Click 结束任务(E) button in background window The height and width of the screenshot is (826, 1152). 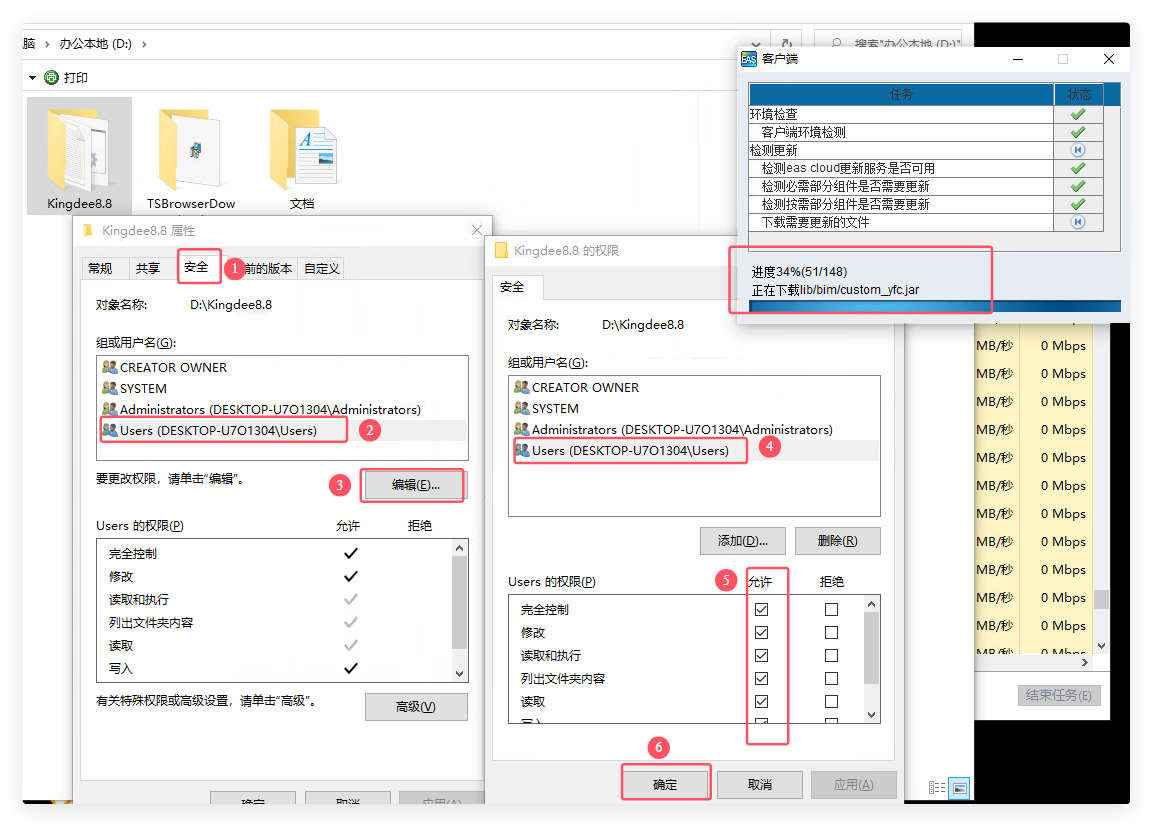1059,695
